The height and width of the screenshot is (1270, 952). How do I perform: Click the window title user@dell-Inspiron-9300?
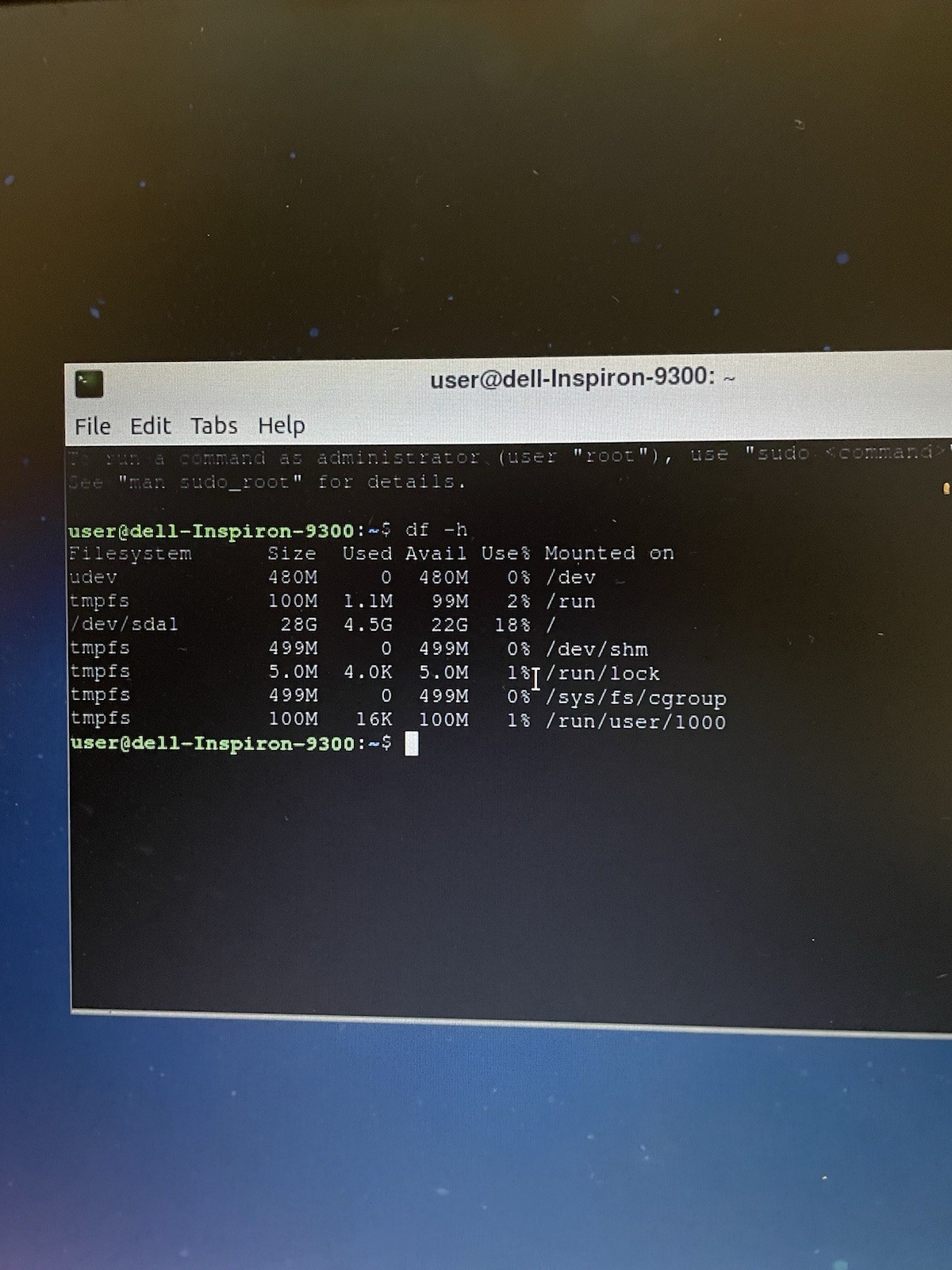(582, 378)
